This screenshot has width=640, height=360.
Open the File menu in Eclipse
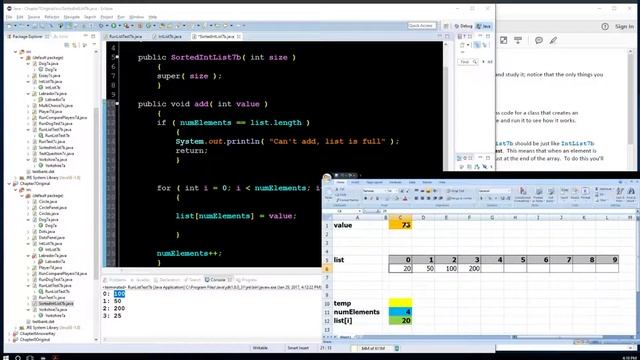(x=9, y=17)
